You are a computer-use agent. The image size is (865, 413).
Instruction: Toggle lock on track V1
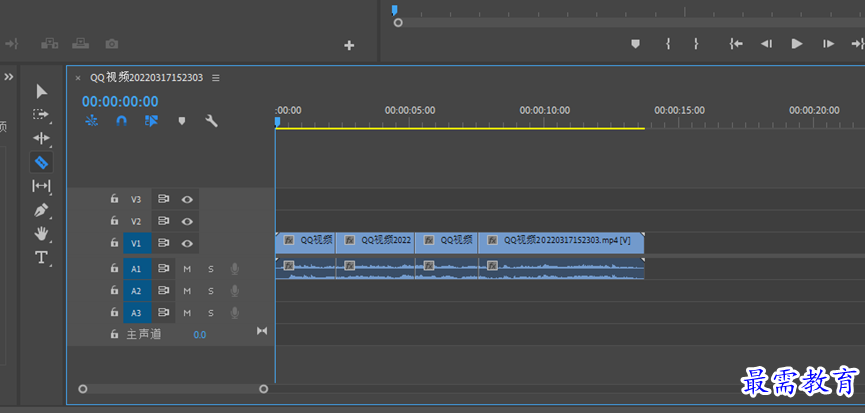(x=114, y=243)
